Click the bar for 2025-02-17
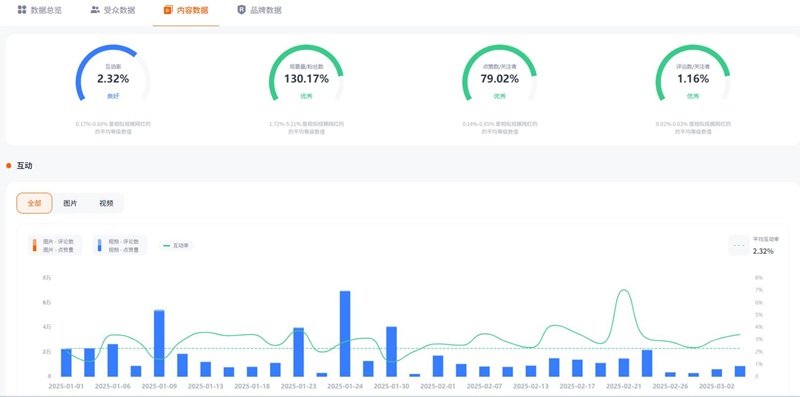This screenshot has height=397, width=800. pos(578,368)
